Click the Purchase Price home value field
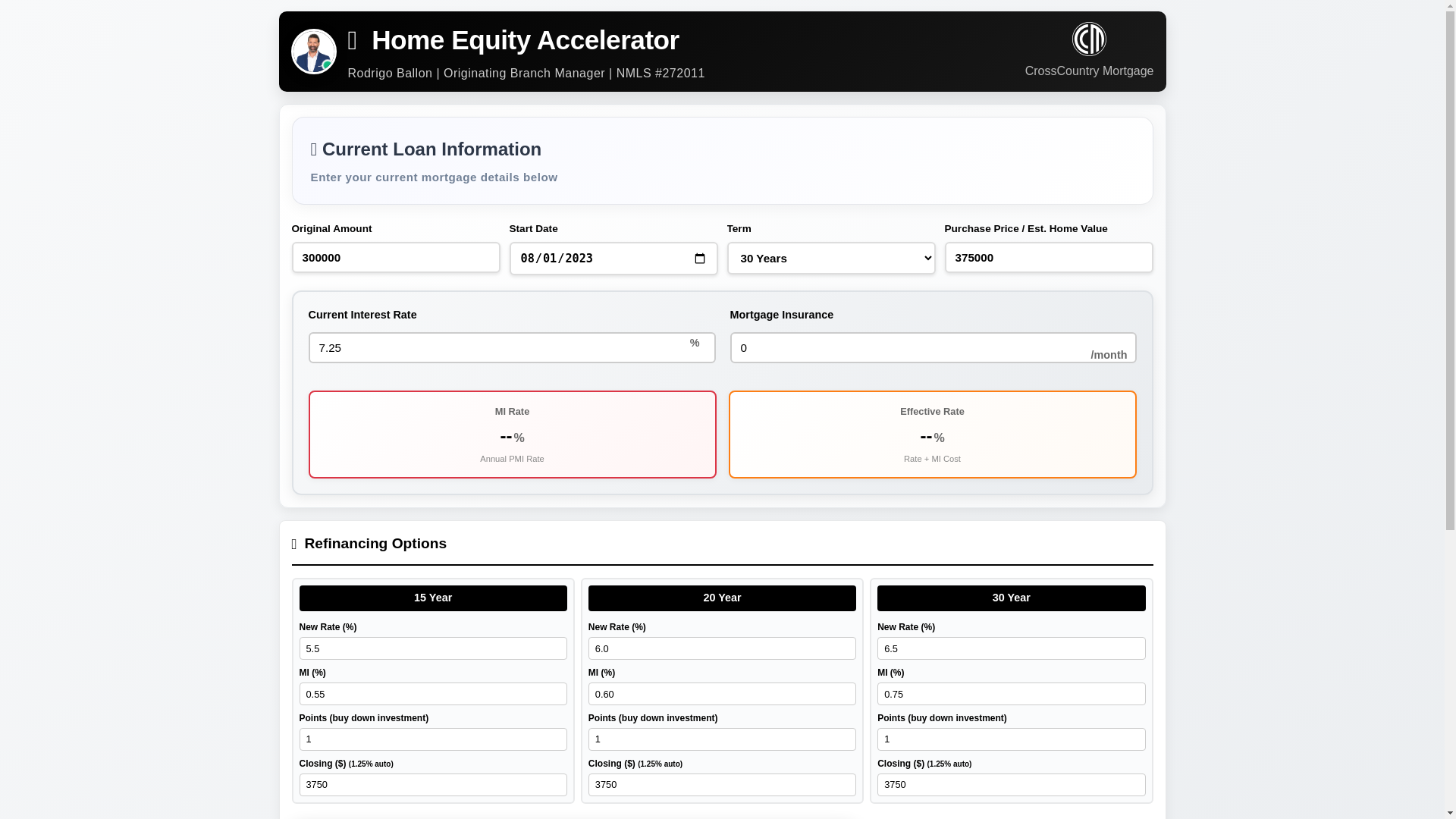 pyautogui.click(x=1048, y=258)
